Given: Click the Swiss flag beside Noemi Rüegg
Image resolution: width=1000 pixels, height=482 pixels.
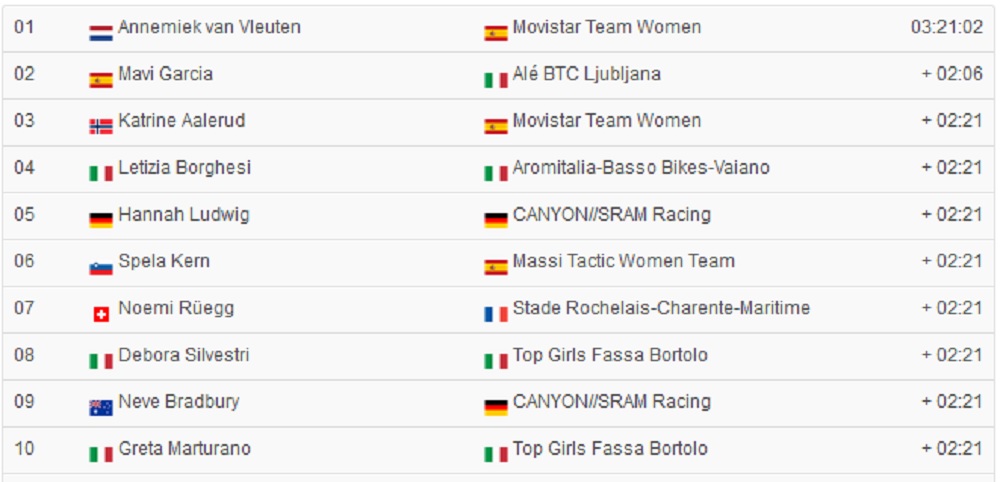Looking at the screenshot, I should pos(100,315).
